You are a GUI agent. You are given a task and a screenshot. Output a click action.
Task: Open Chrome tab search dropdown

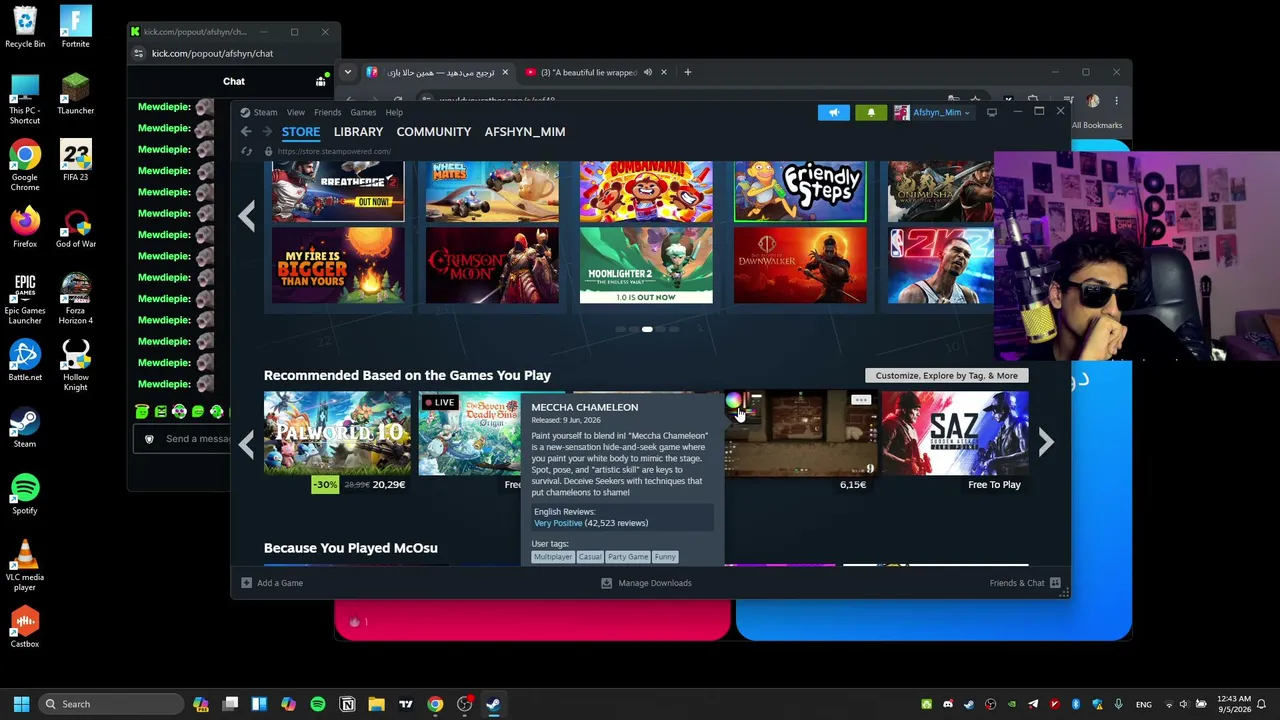pyautogui.click(x=348, y=72)
